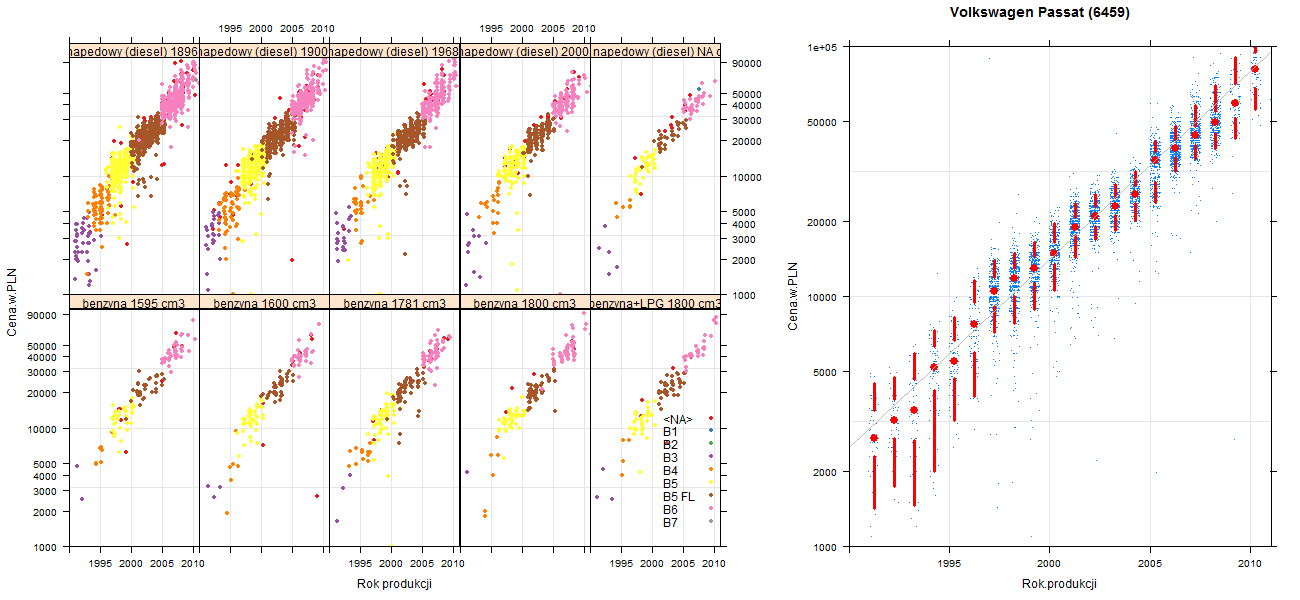Click the "2000" x-tick under the Volkswagen Passat chart
1300x600 pixels.
1049,564
